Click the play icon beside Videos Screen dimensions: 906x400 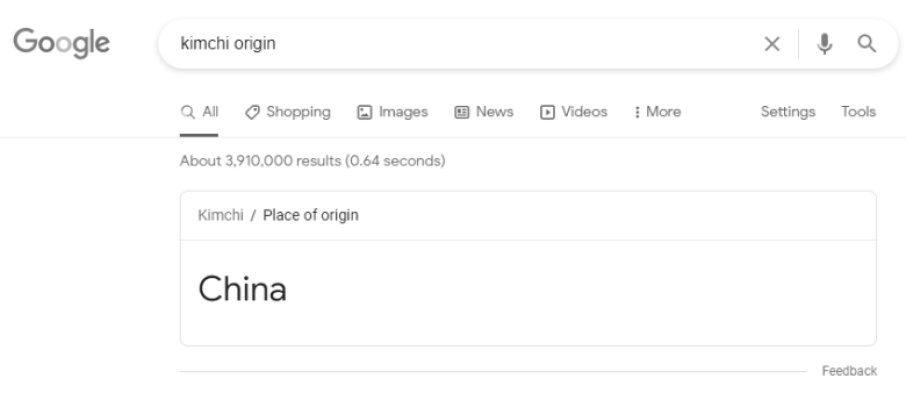547,112
